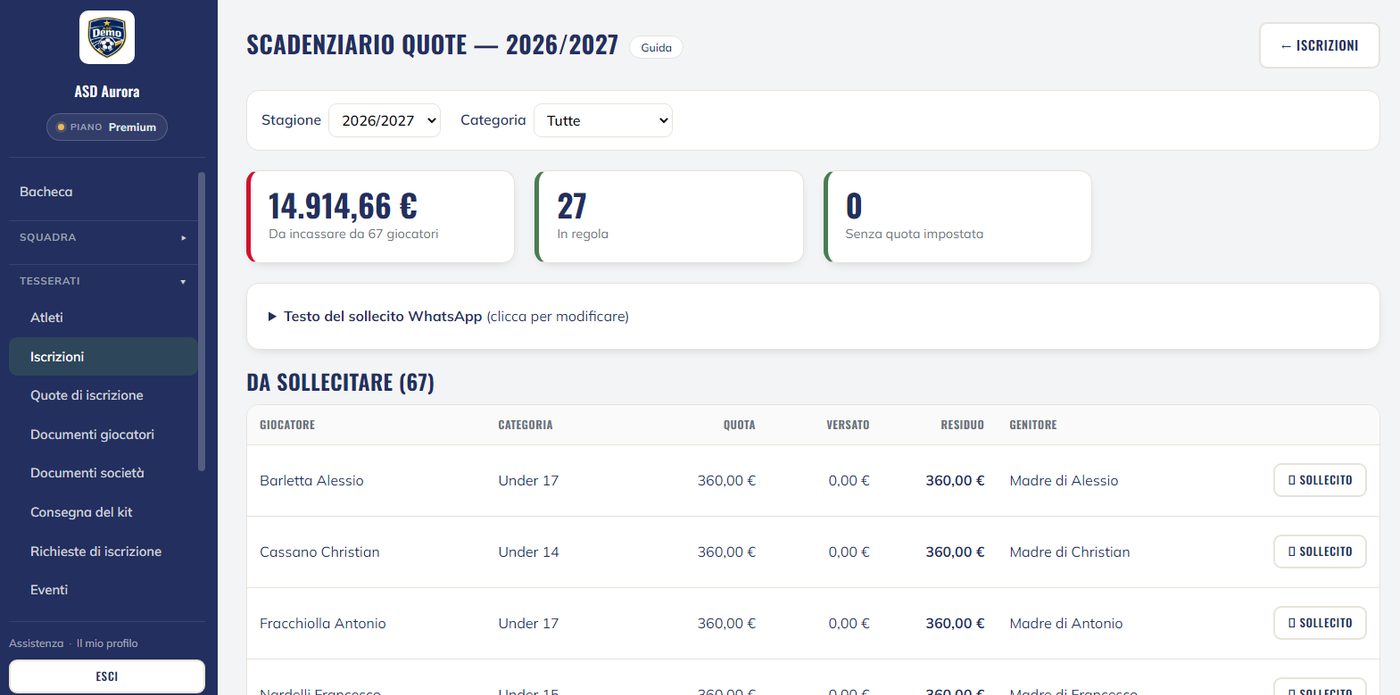Click Madre di Christian cell
This screenshot has height=695, width=1400.
coord(1070,552)
